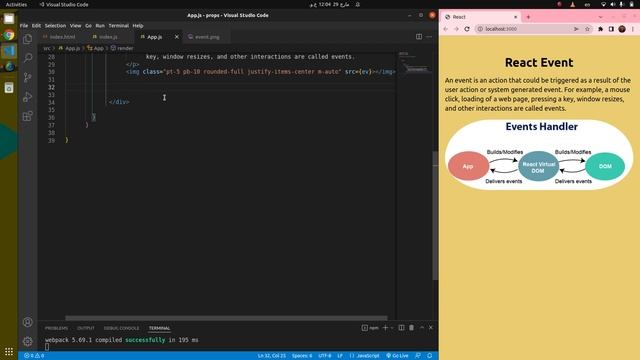640x360 pixels.
Task: Open the Manage gear in VS Code
Action: [28, 341]
